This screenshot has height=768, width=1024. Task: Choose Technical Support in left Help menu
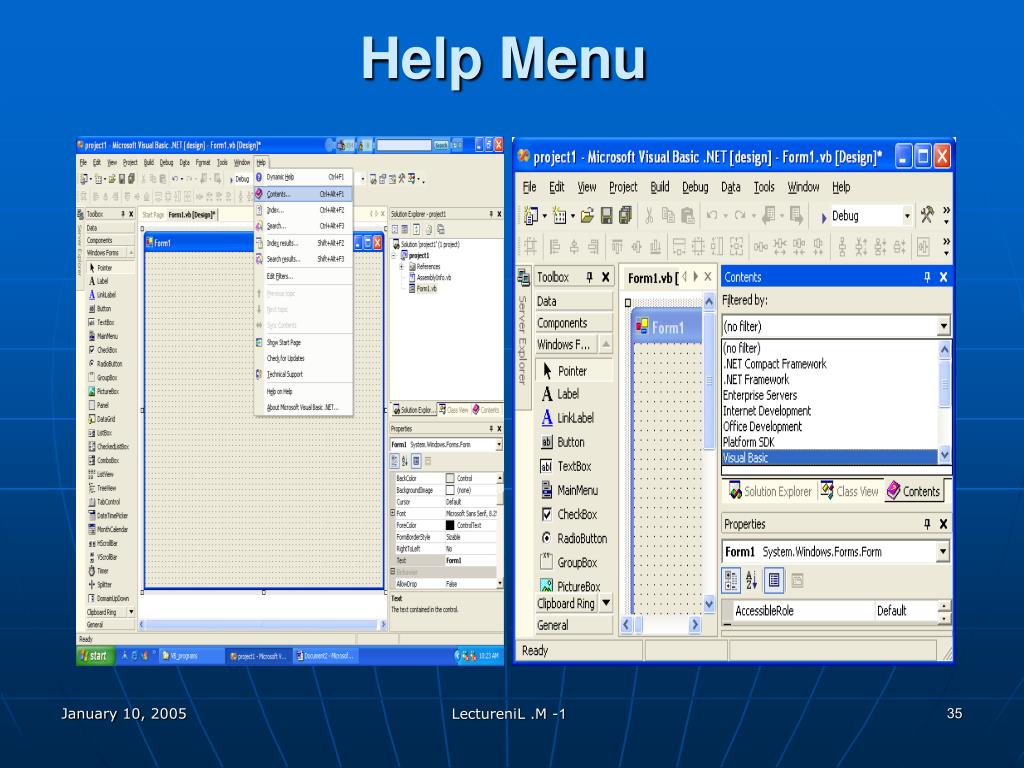click(304, 374)
